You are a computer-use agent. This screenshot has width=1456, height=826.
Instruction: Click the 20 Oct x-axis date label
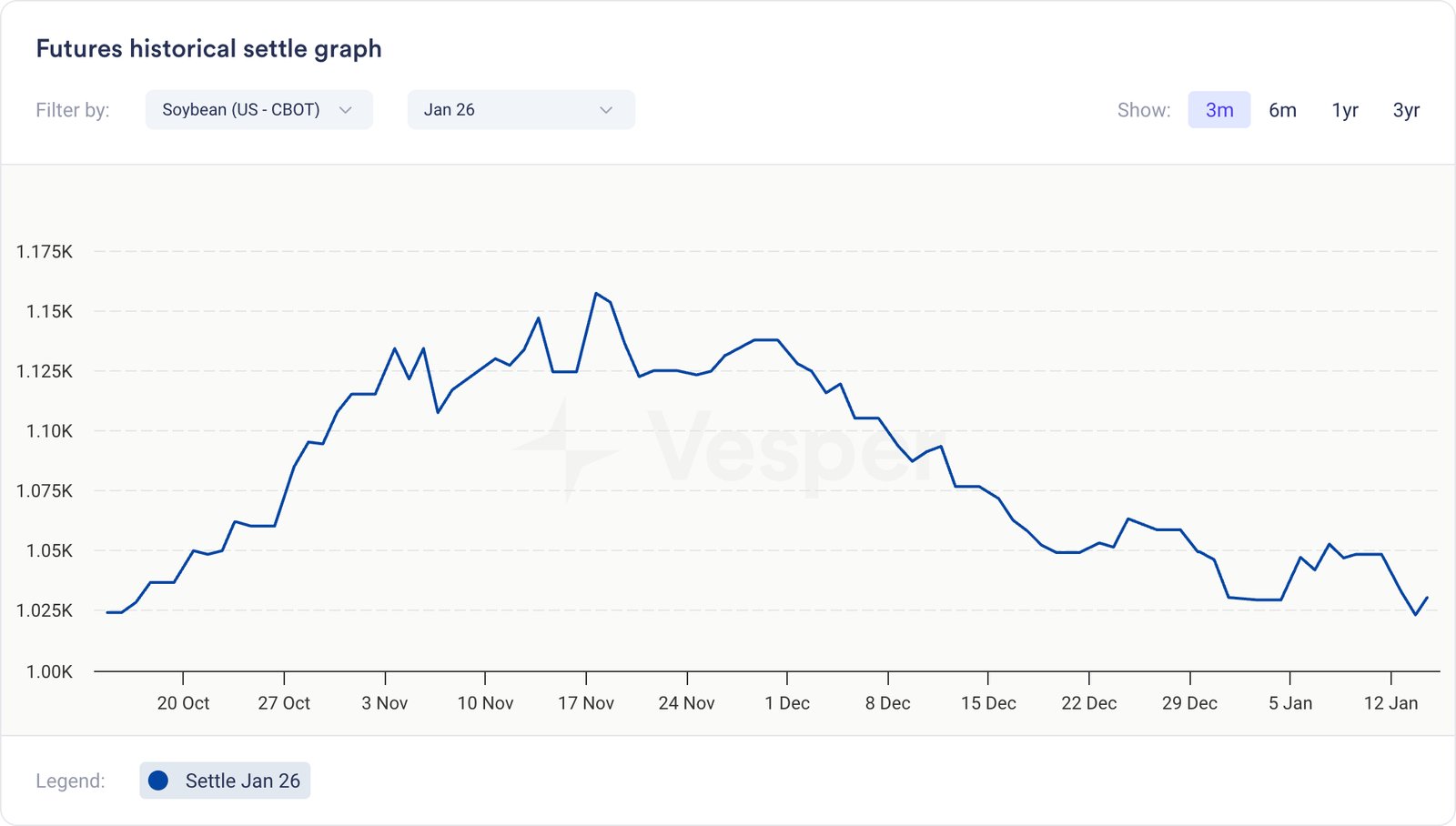(183, 703)
